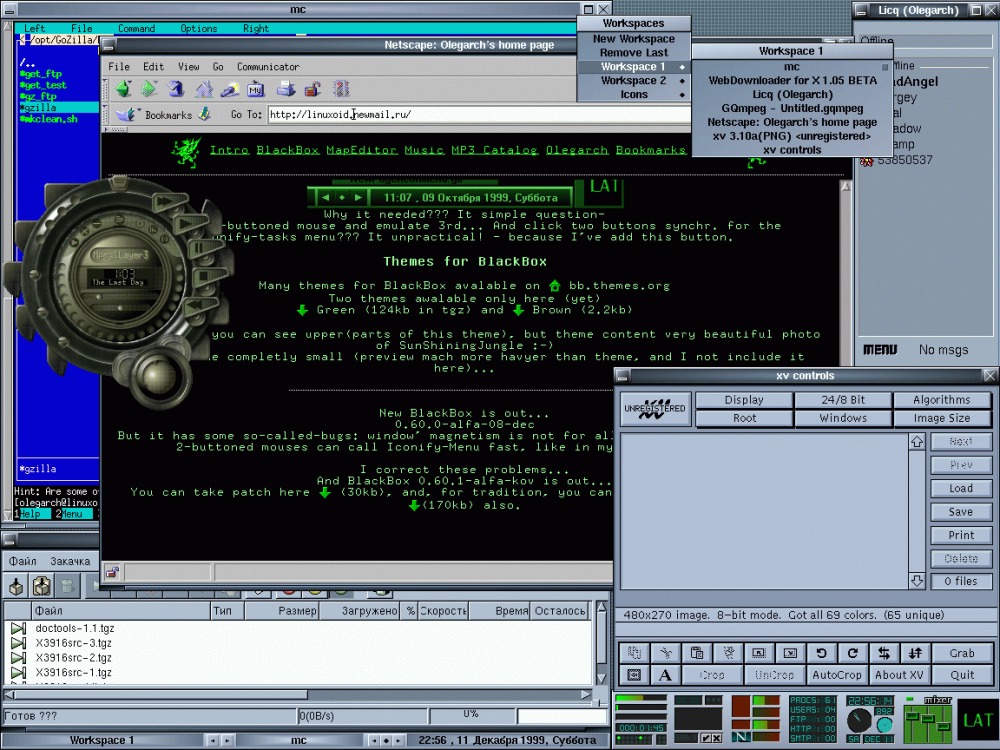Click the toolbar's next-workspace arrow beside Workspace 1
Image resolution: width=1000 pixels, height=750 pixels.
(227, 740)
